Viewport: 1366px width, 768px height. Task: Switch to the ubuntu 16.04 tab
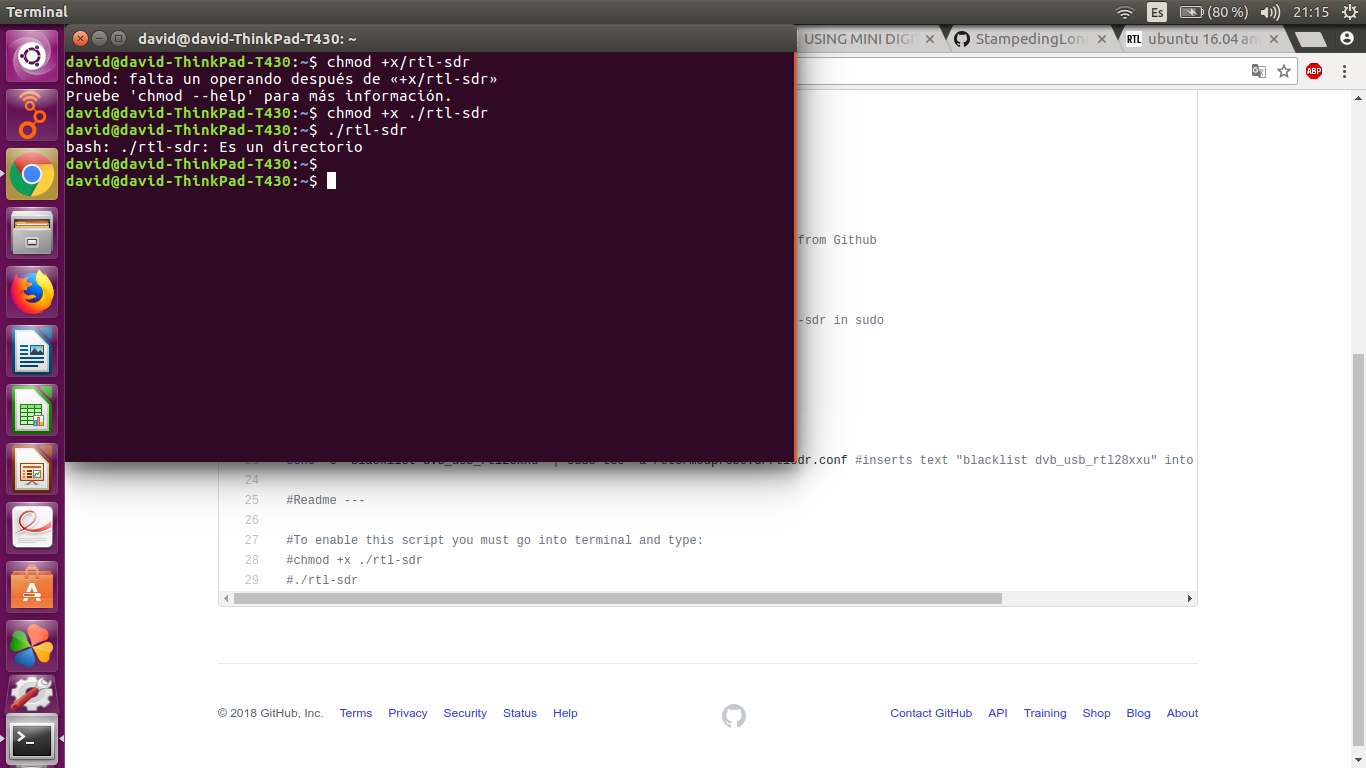(1205, 38)
